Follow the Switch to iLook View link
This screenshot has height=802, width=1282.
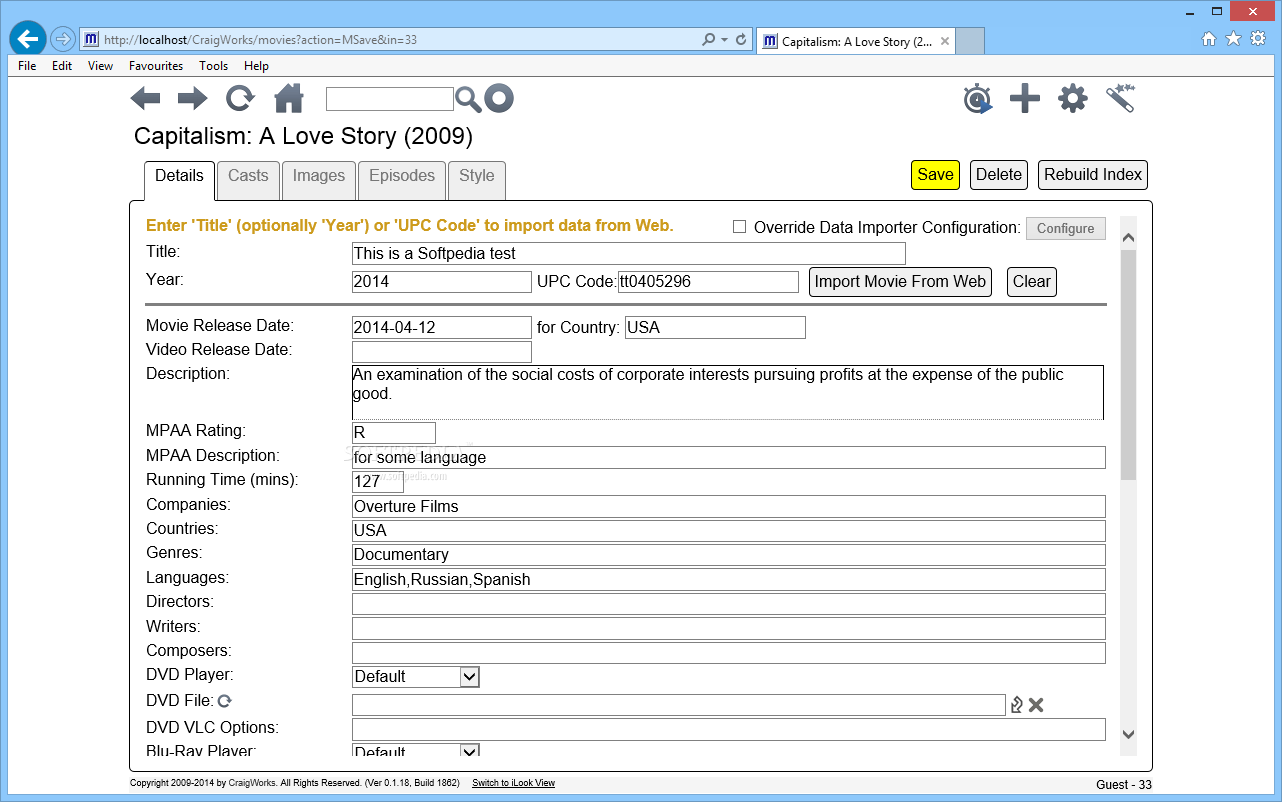pos(513,783)
